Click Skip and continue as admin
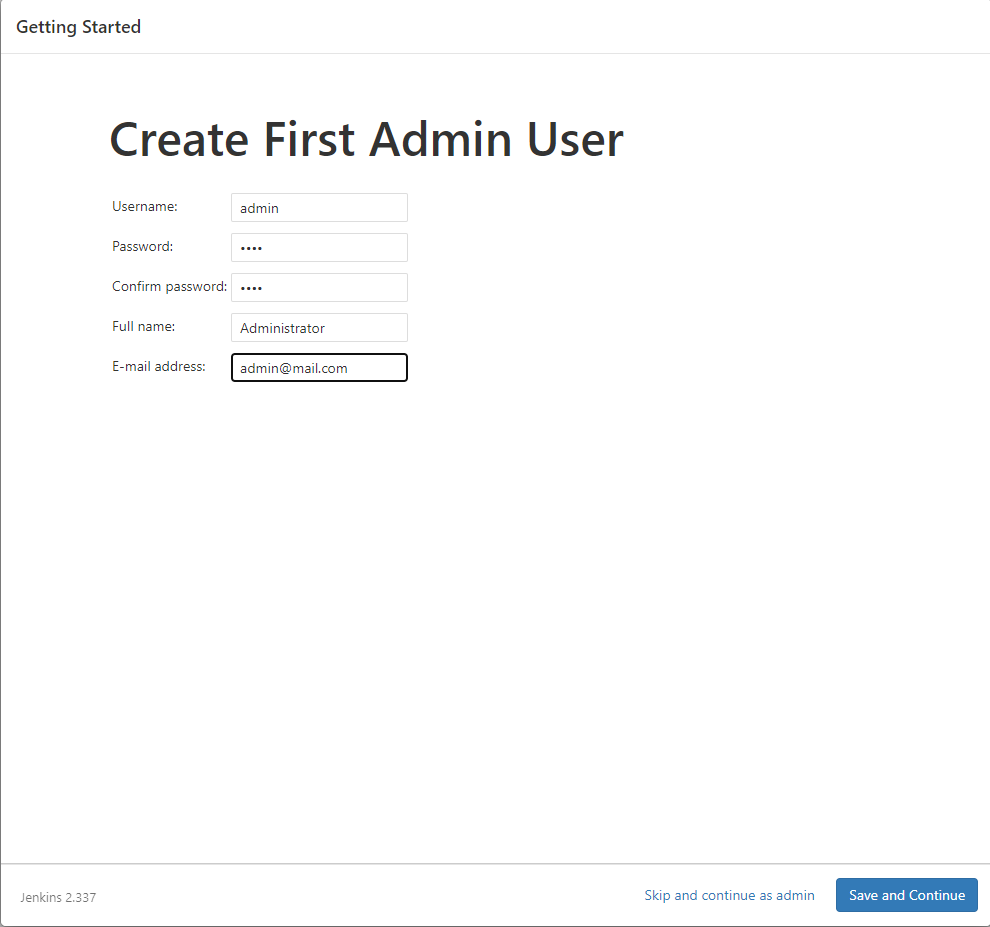 click(x=729, y=894)
